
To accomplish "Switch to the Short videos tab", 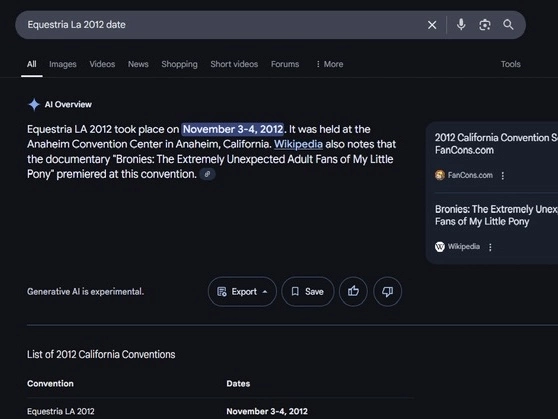I will 234,64.
